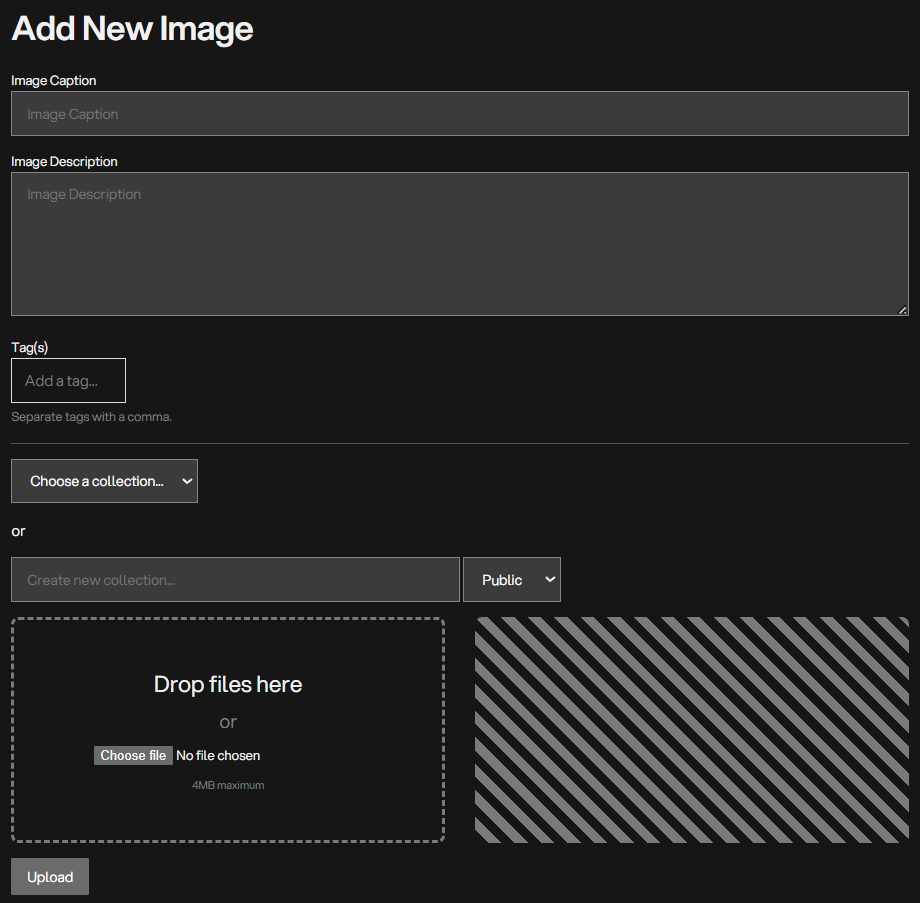Click the chevron arrow beside Public
Screen dimensions: 920x903
[549, 580]
